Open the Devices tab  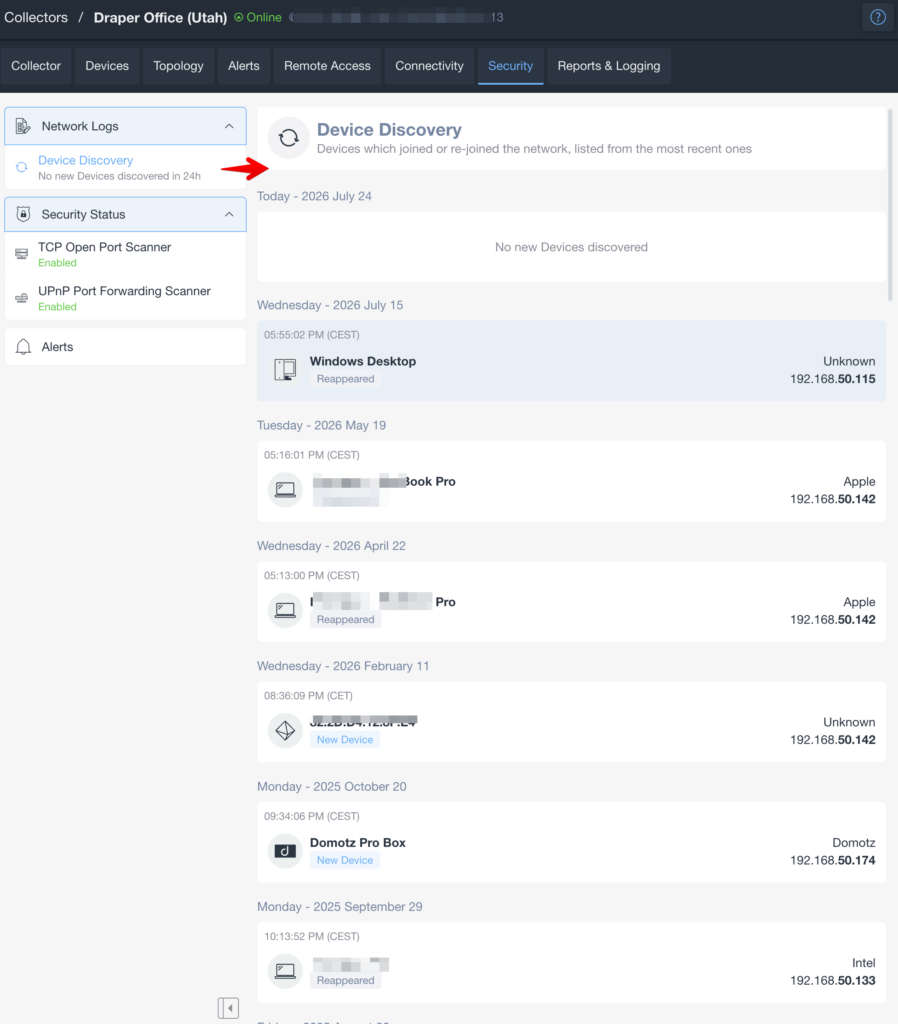pyautogui.click(x=107, y=66)
